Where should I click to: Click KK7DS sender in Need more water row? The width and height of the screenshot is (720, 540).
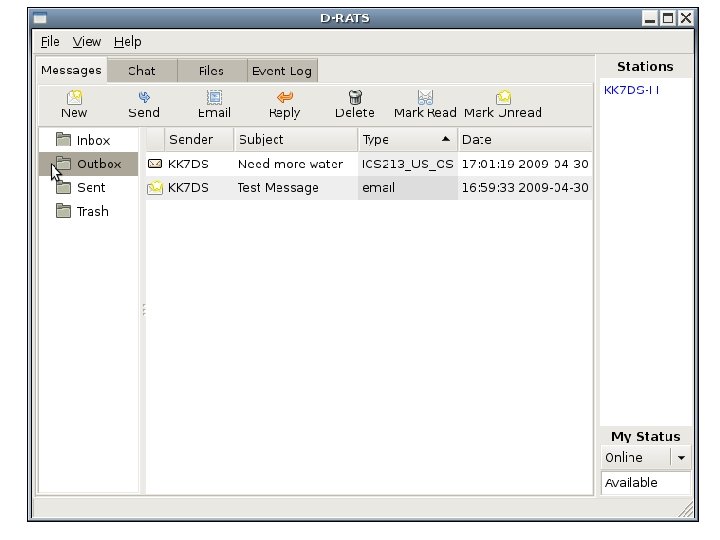click(188, 164)
